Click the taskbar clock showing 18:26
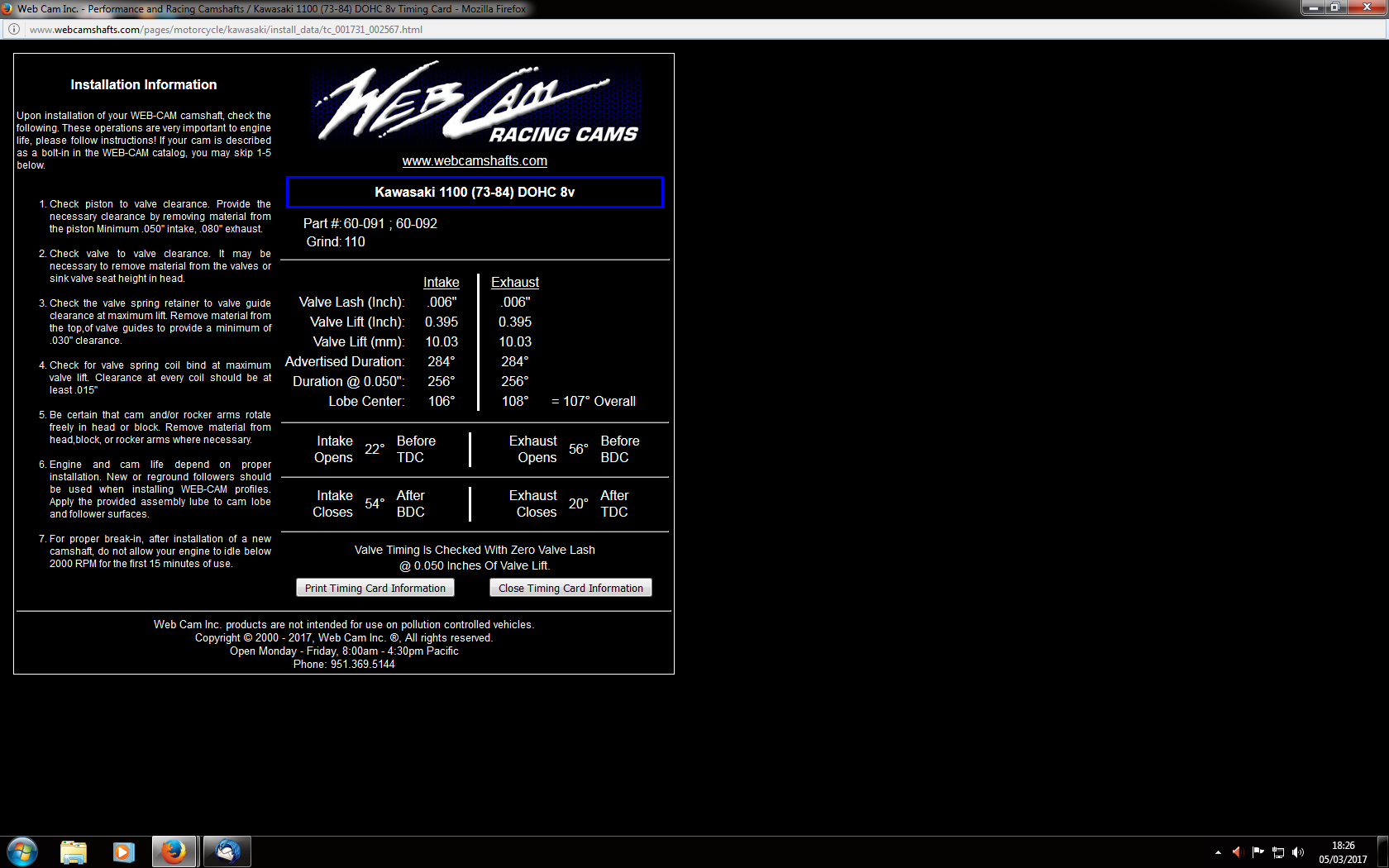This screenshot has height=868, width=1389. click(x=1343, y=852)
